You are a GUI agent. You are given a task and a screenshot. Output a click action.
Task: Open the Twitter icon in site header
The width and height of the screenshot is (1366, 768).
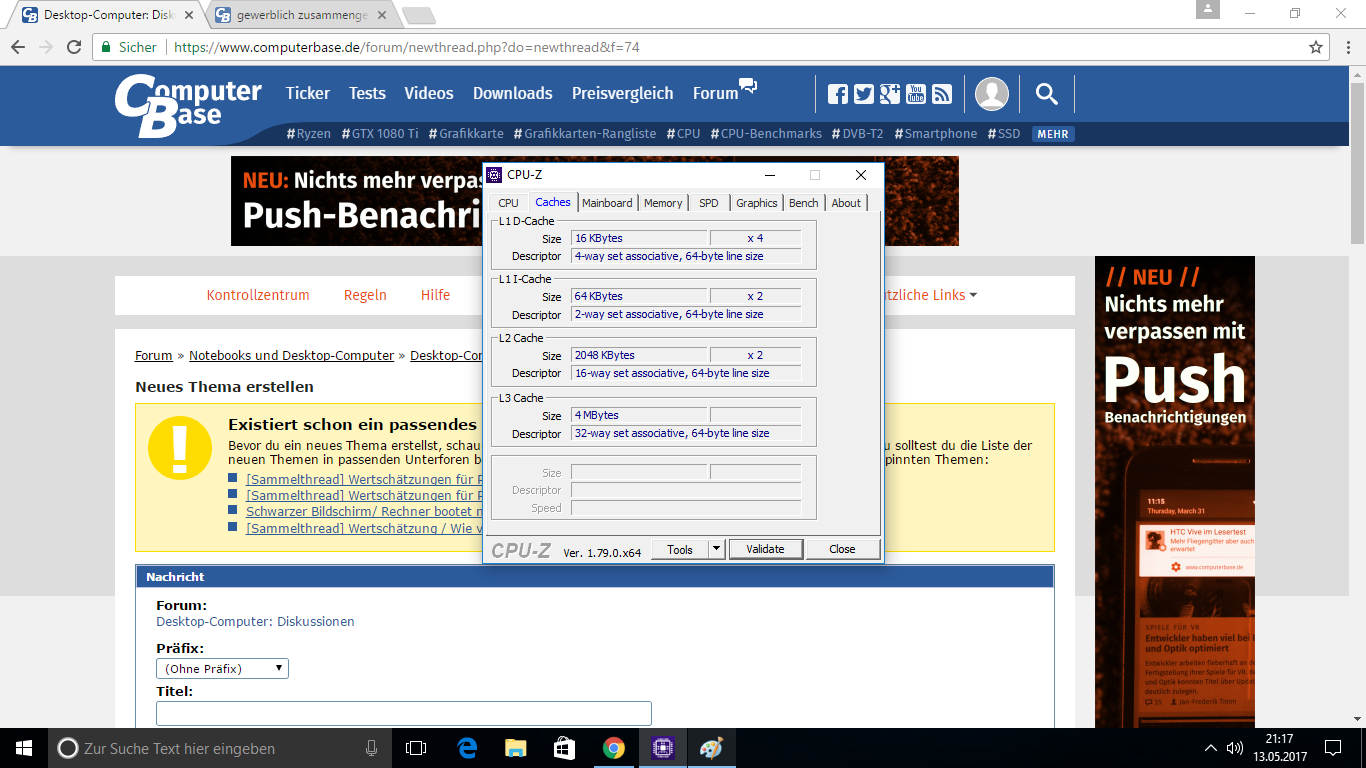point(864,94)
